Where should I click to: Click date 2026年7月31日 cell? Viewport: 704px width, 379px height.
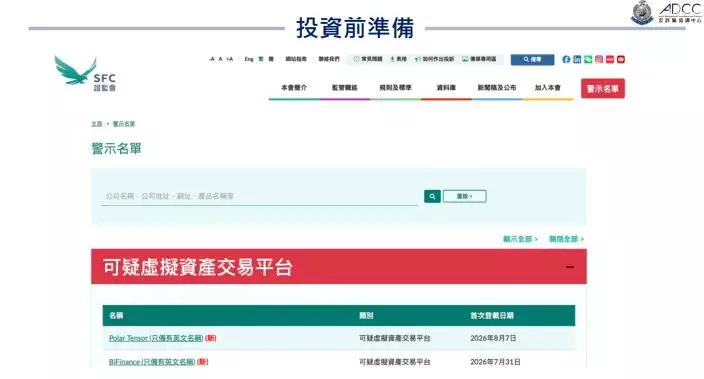[x=495, y=362]
